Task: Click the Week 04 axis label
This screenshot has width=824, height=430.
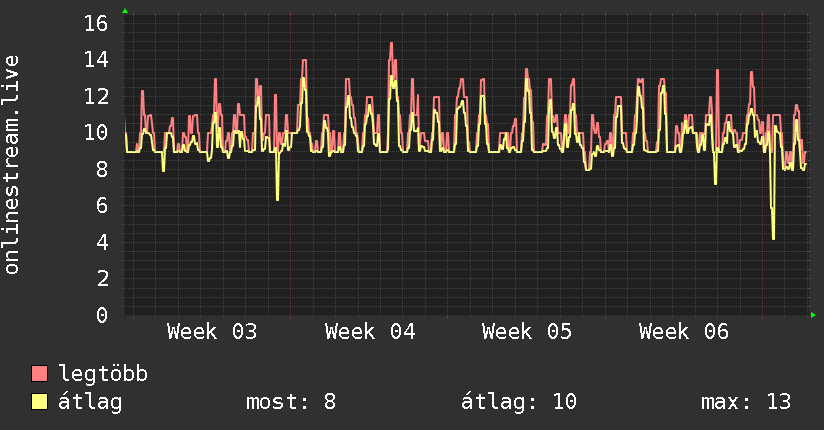Action: tap(370, 332)
